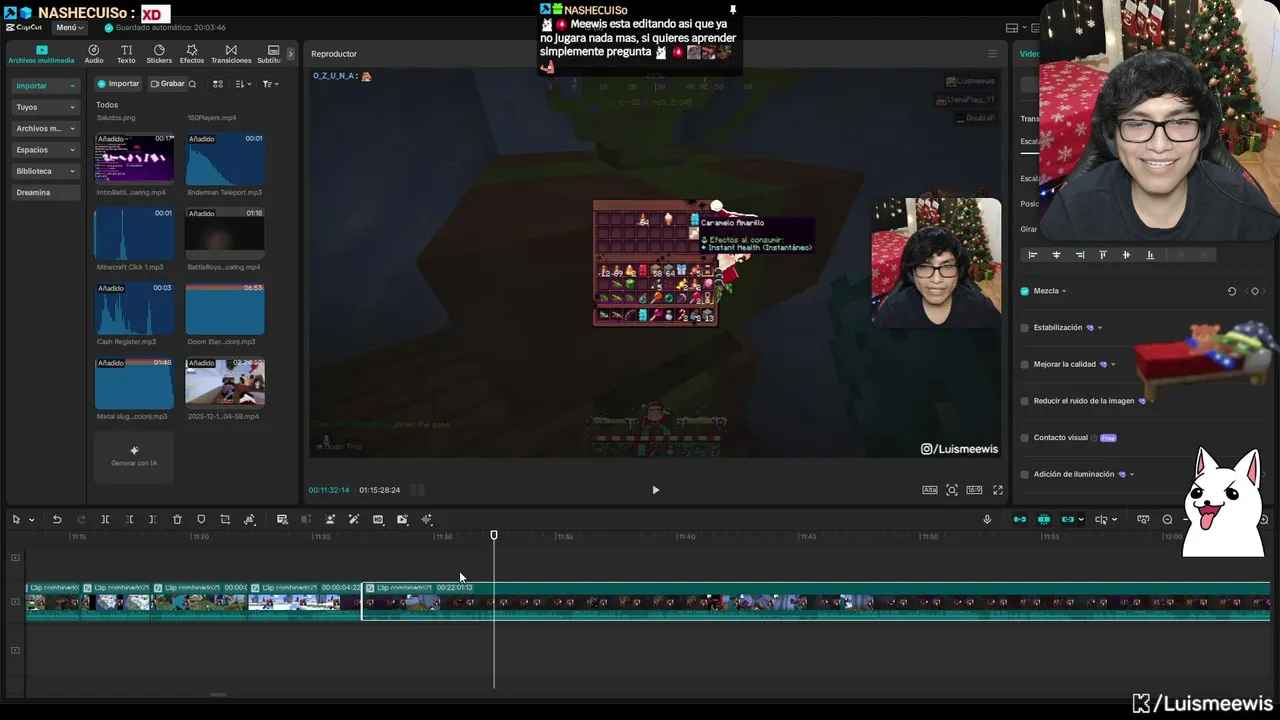Expand the Tuyos sidebar section
Screen dimensions: 1280x720
[x=45, y=107]
